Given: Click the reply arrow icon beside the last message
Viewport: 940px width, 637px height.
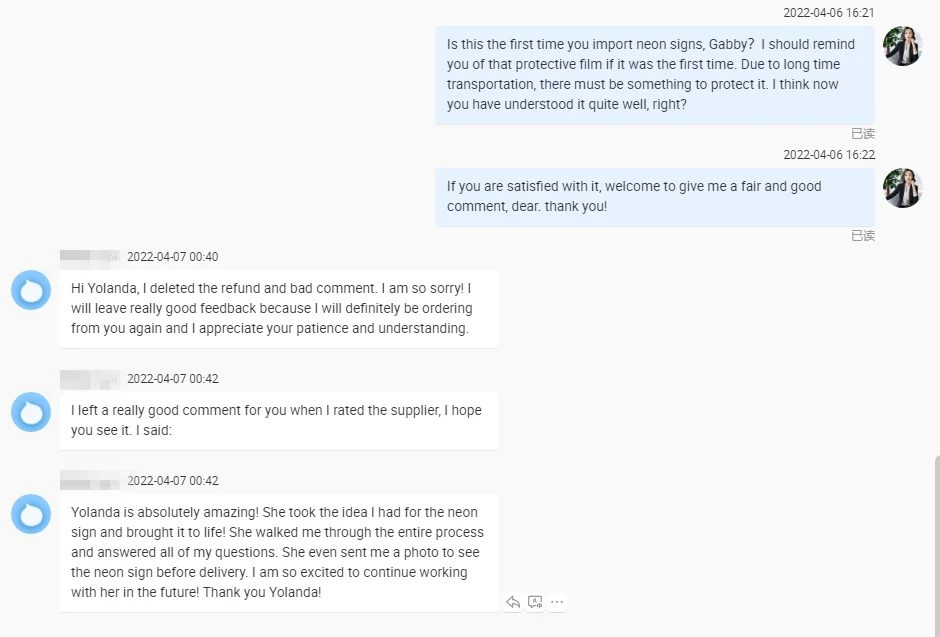Looking at the screenshot, I should (x=513, y=602).
